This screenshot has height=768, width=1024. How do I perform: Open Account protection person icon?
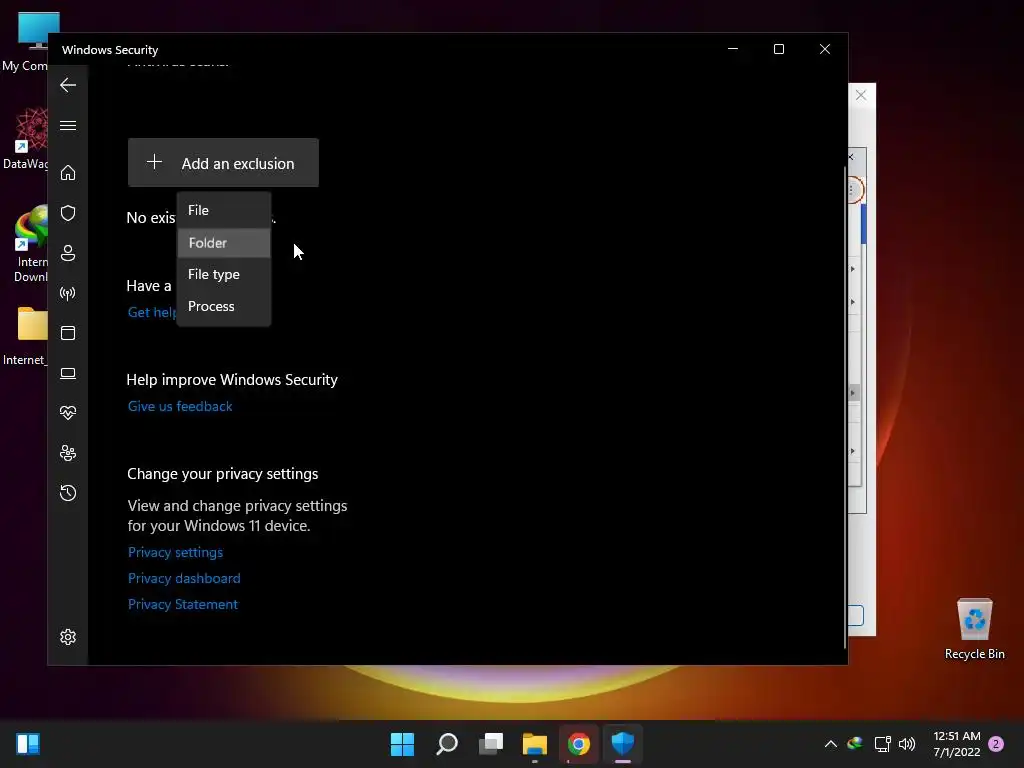68,253
